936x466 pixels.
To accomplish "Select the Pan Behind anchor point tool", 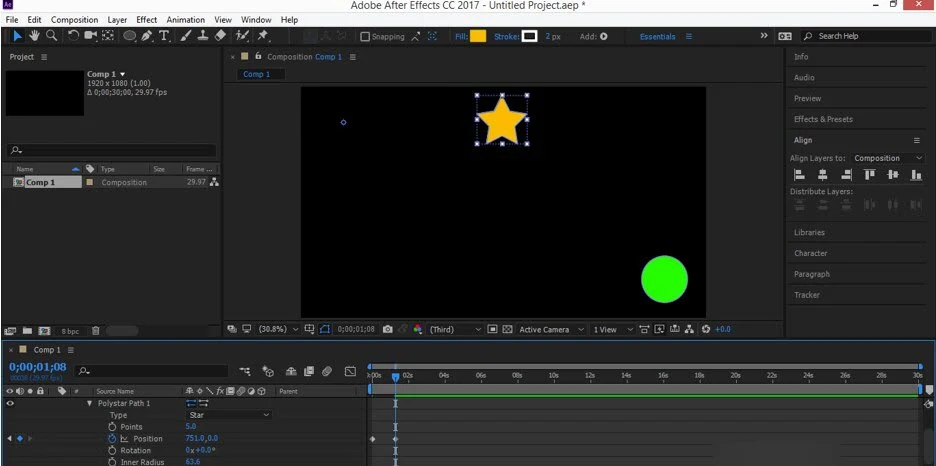I will (x=107, y=36).
